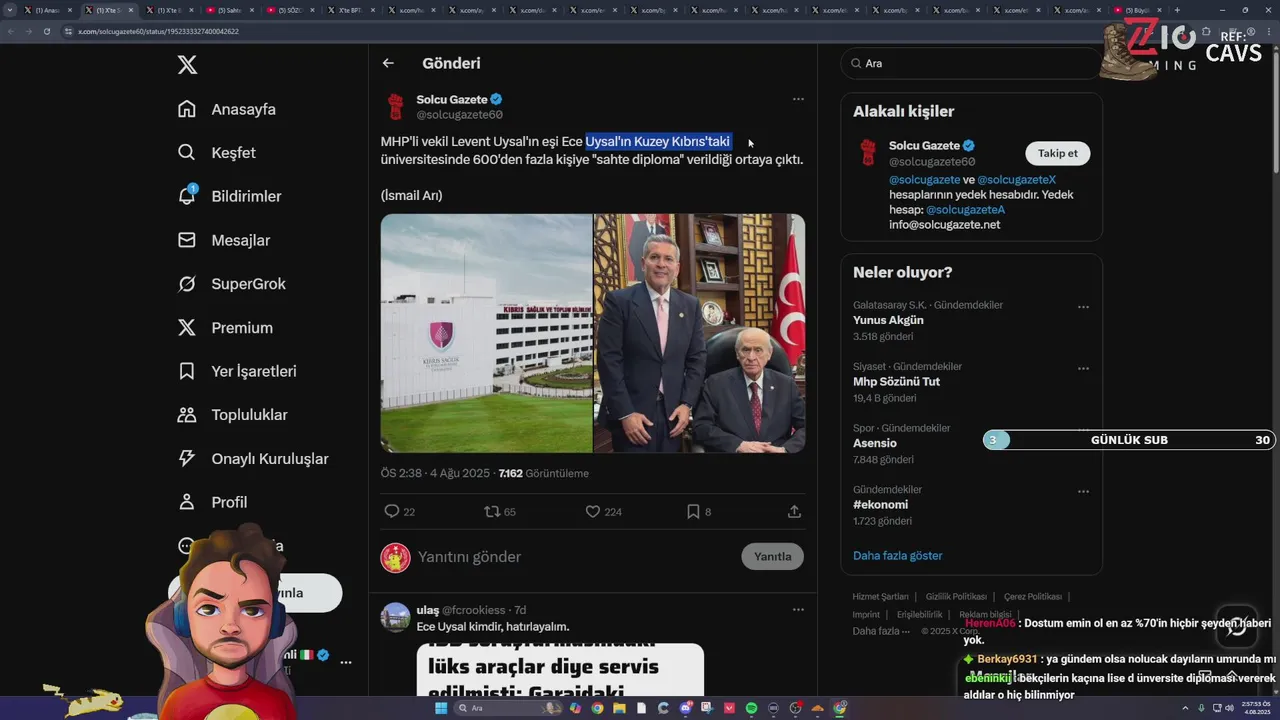Open Solcu Gazete name in Alakalı kişiler
1280x720 pixels.
point(924,145)
